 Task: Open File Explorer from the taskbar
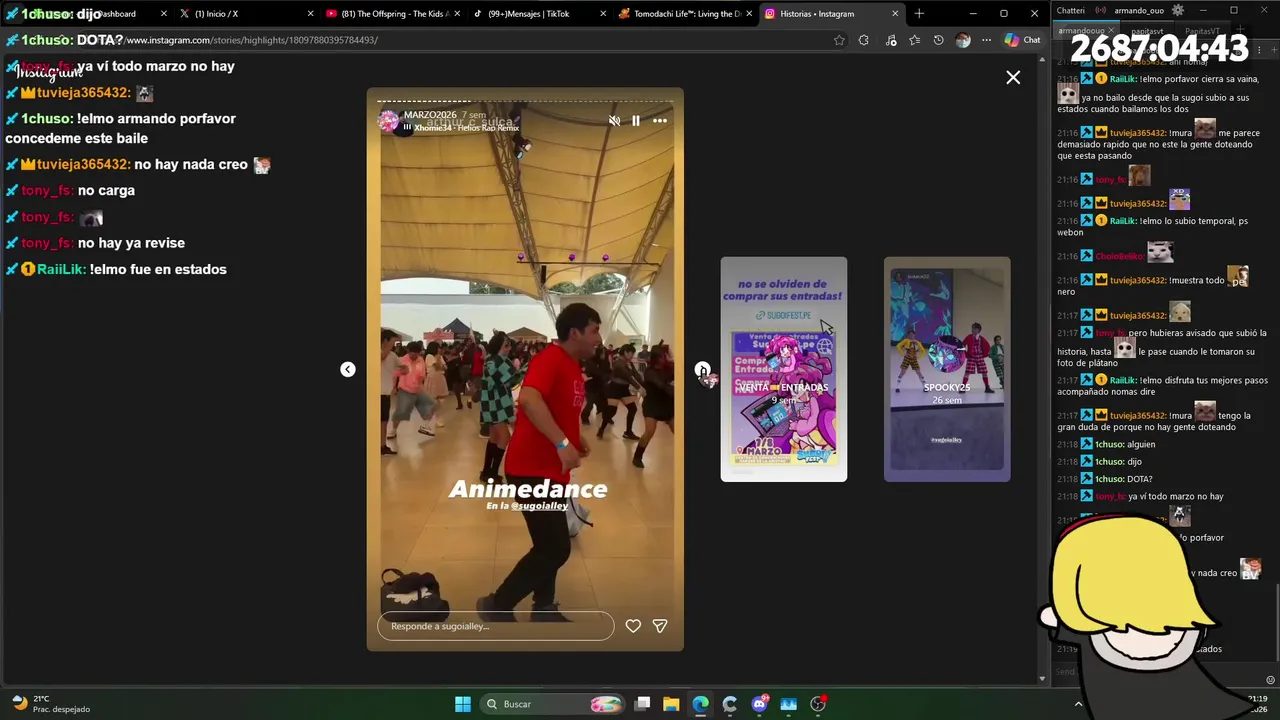coord(671,704)
